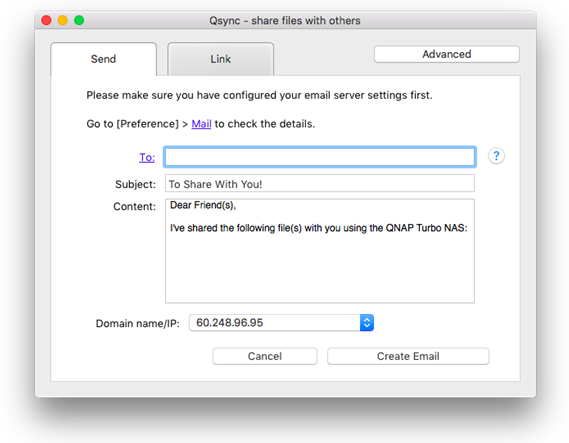Click into the Subject text field
The width and height of the screenshot is (569, 443).
[x=320, y=183]
